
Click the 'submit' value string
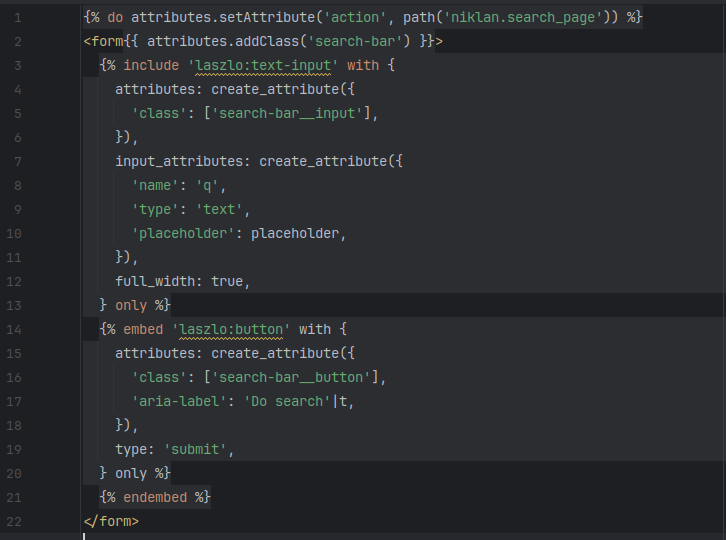click(x=195, y=449)
